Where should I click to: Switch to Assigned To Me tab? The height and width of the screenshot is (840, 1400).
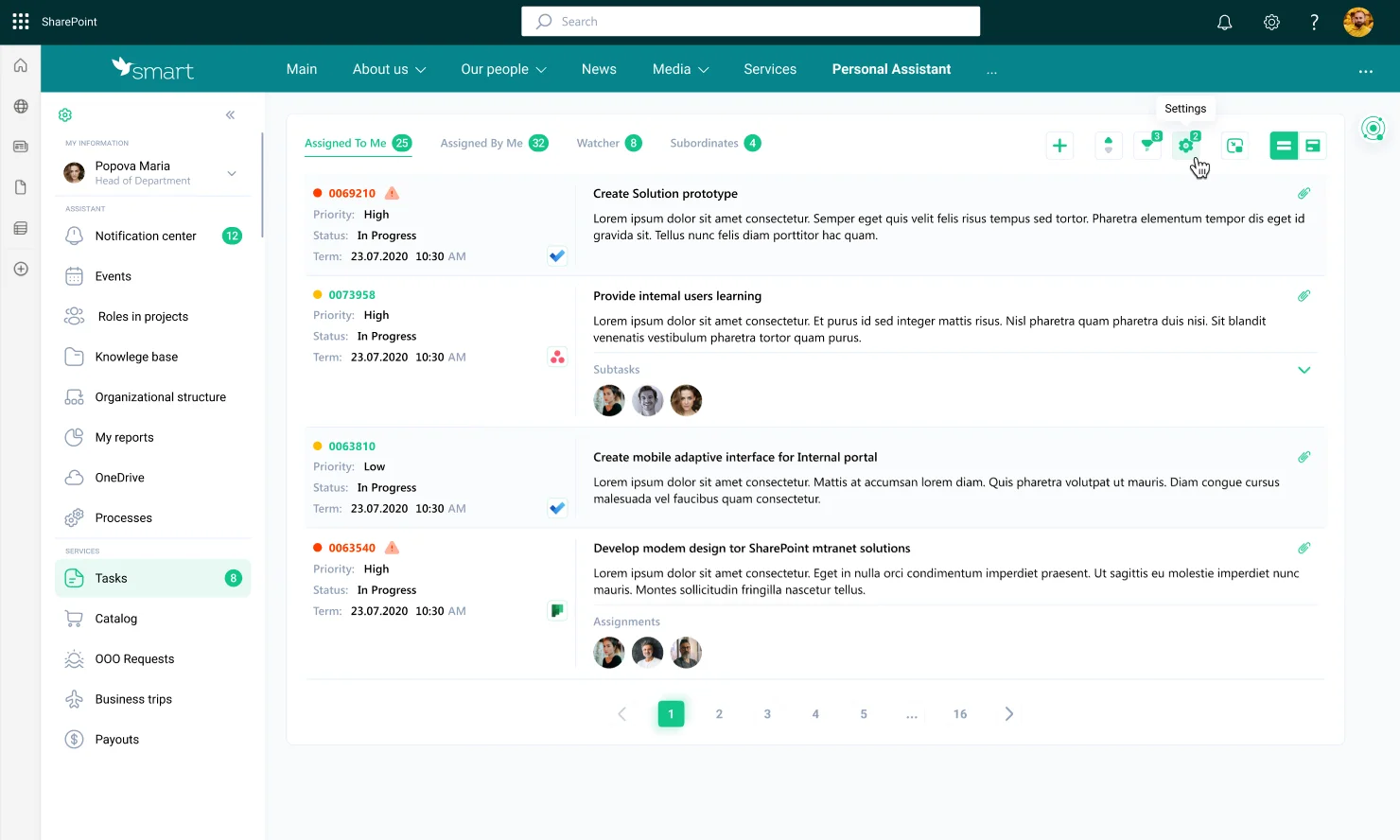click(358, 144)
